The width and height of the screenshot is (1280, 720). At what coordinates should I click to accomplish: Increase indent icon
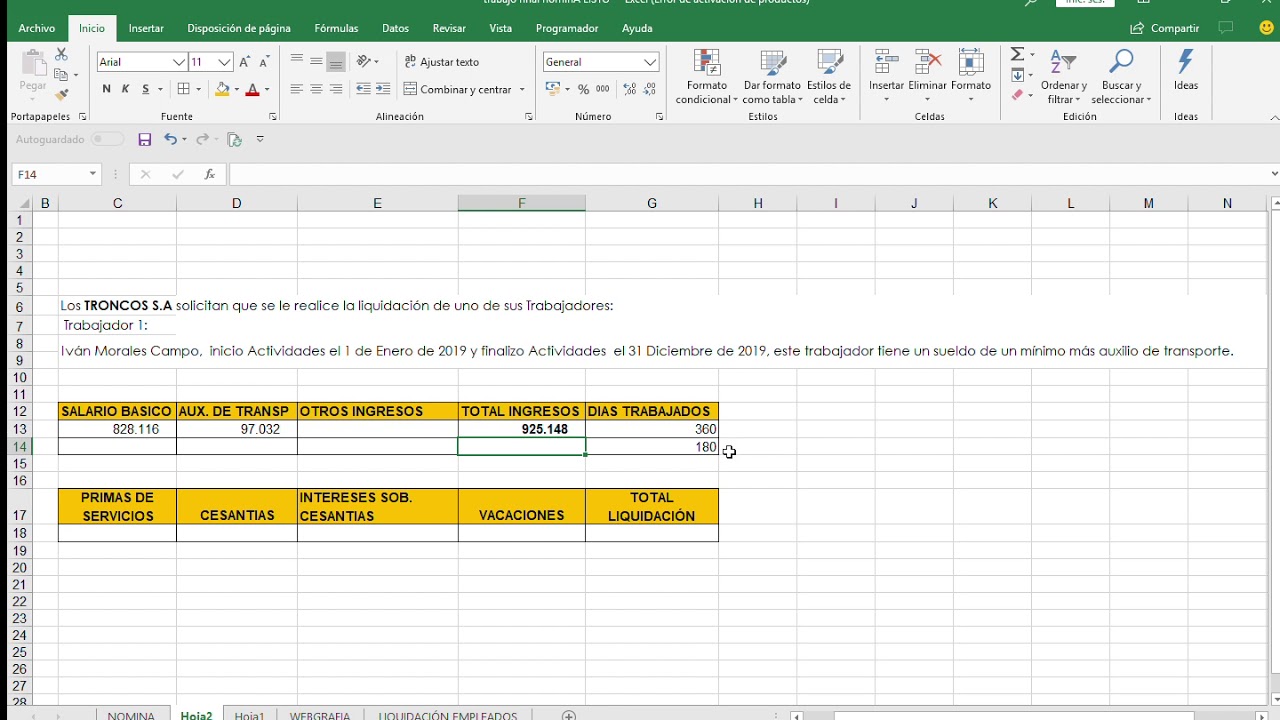[x=383, y=89]
